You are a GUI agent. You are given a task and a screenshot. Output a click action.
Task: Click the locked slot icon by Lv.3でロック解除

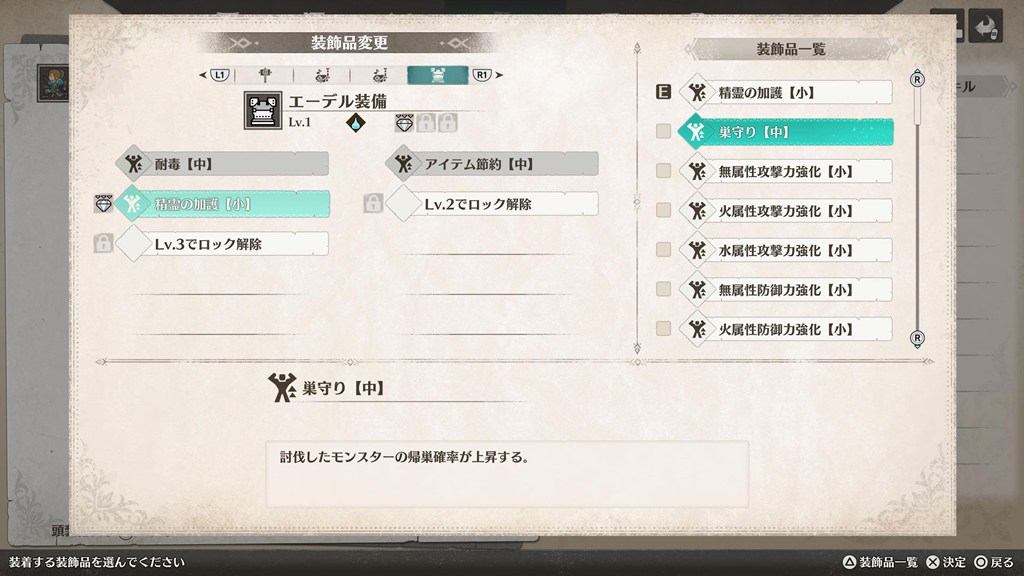click(x=103, y=244)
